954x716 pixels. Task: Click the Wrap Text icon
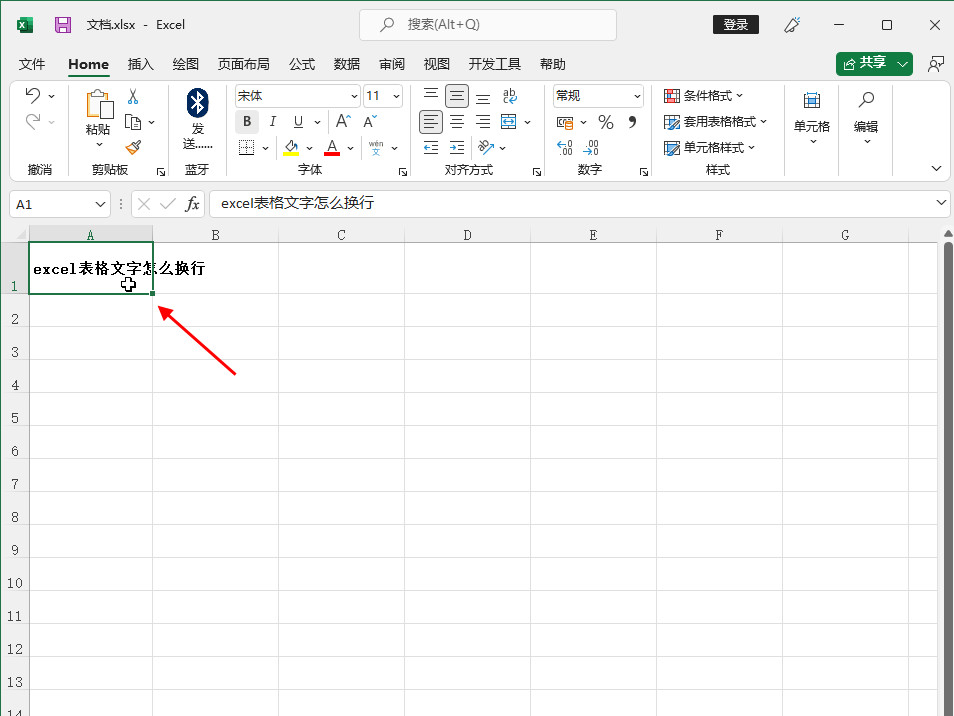pos(509,96)
